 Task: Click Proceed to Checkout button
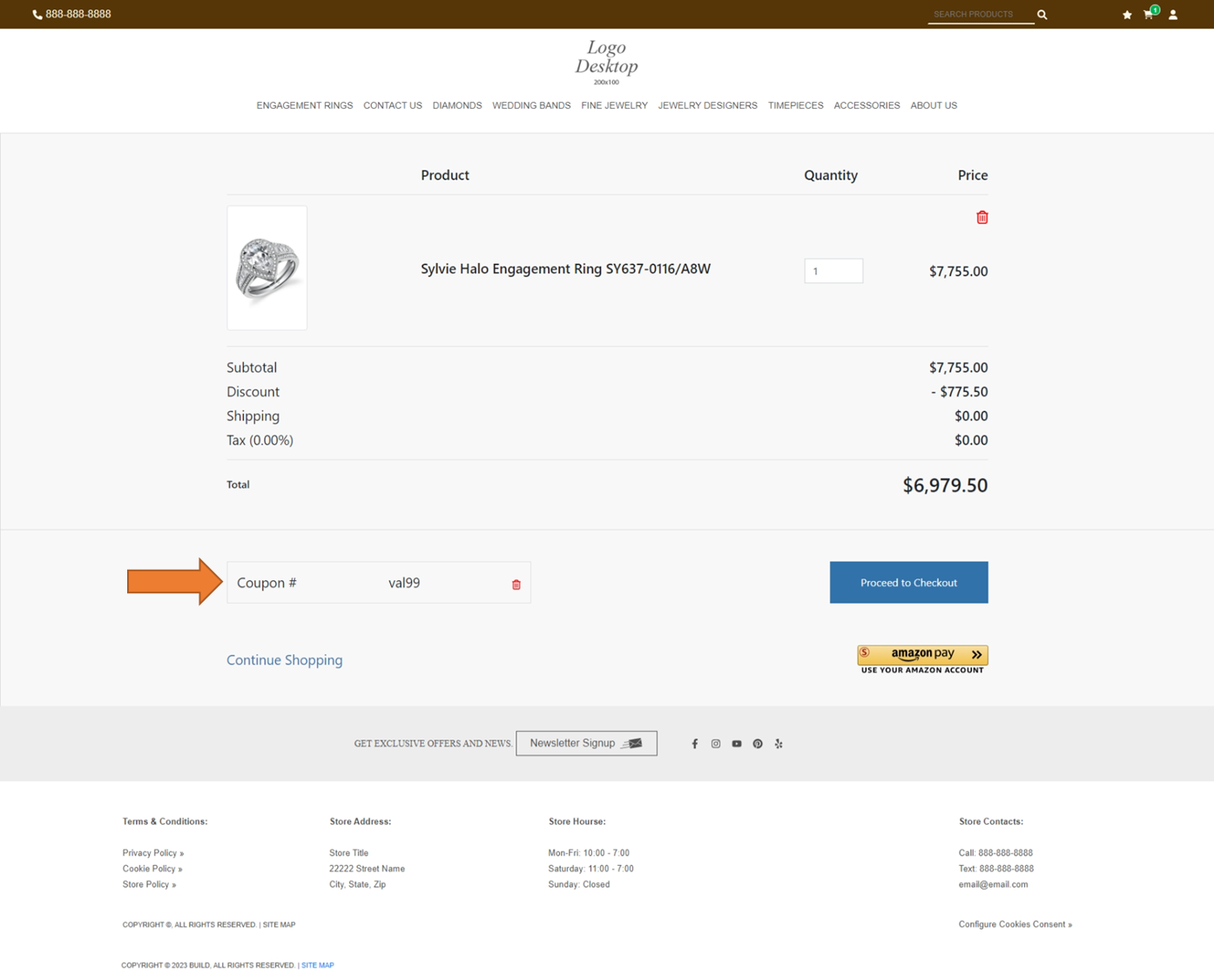click(x=908, y=583)
